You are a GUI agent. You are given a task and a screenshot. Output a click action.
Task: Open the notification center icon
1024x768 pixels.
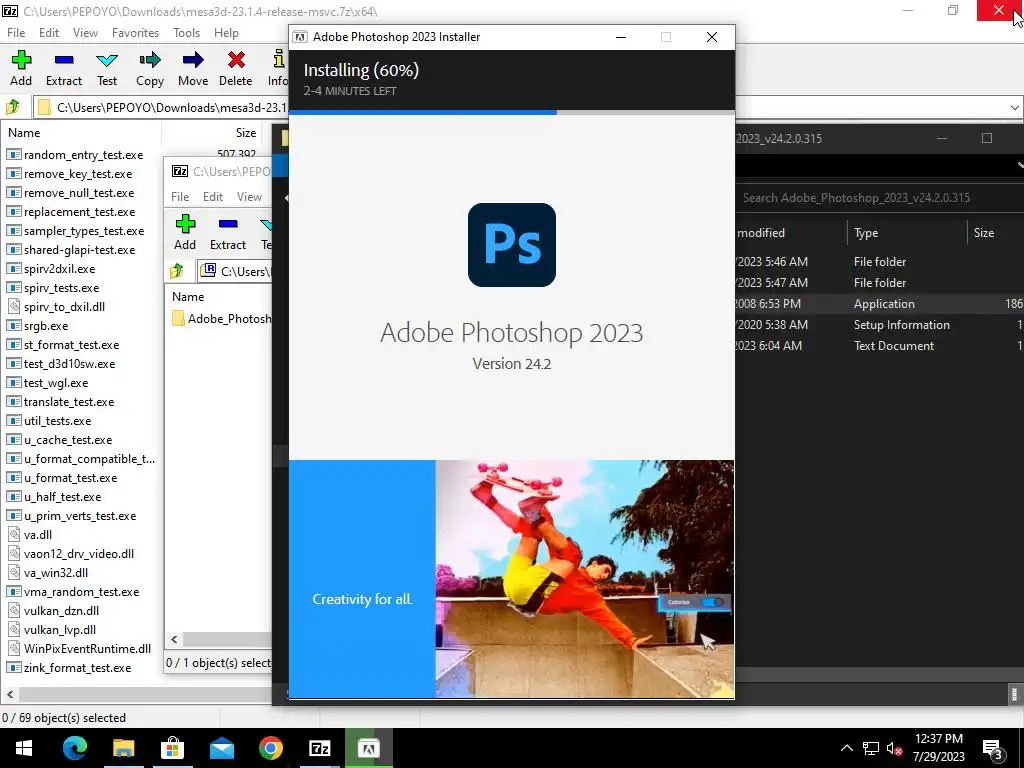click(993, 748)
